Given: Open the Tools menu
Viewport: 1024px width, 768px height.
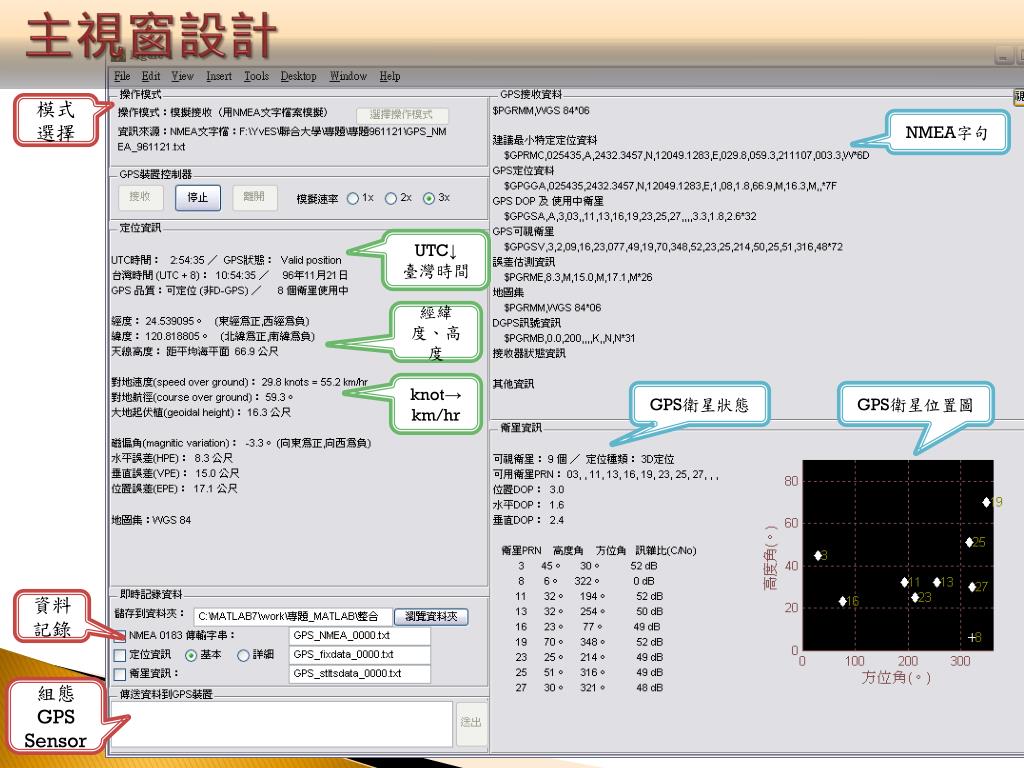Looking at the screenshot, I should 256,76.
